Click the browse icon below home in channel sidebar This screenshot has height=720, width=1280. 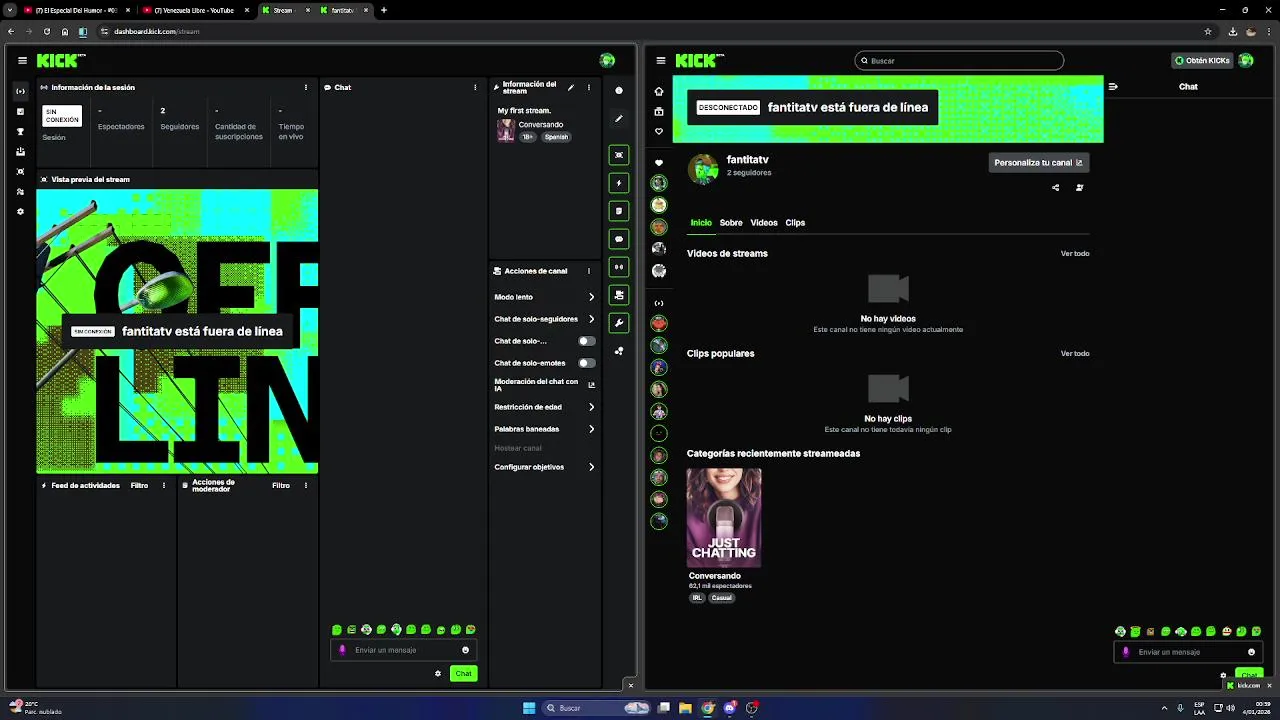coord(658,111)
